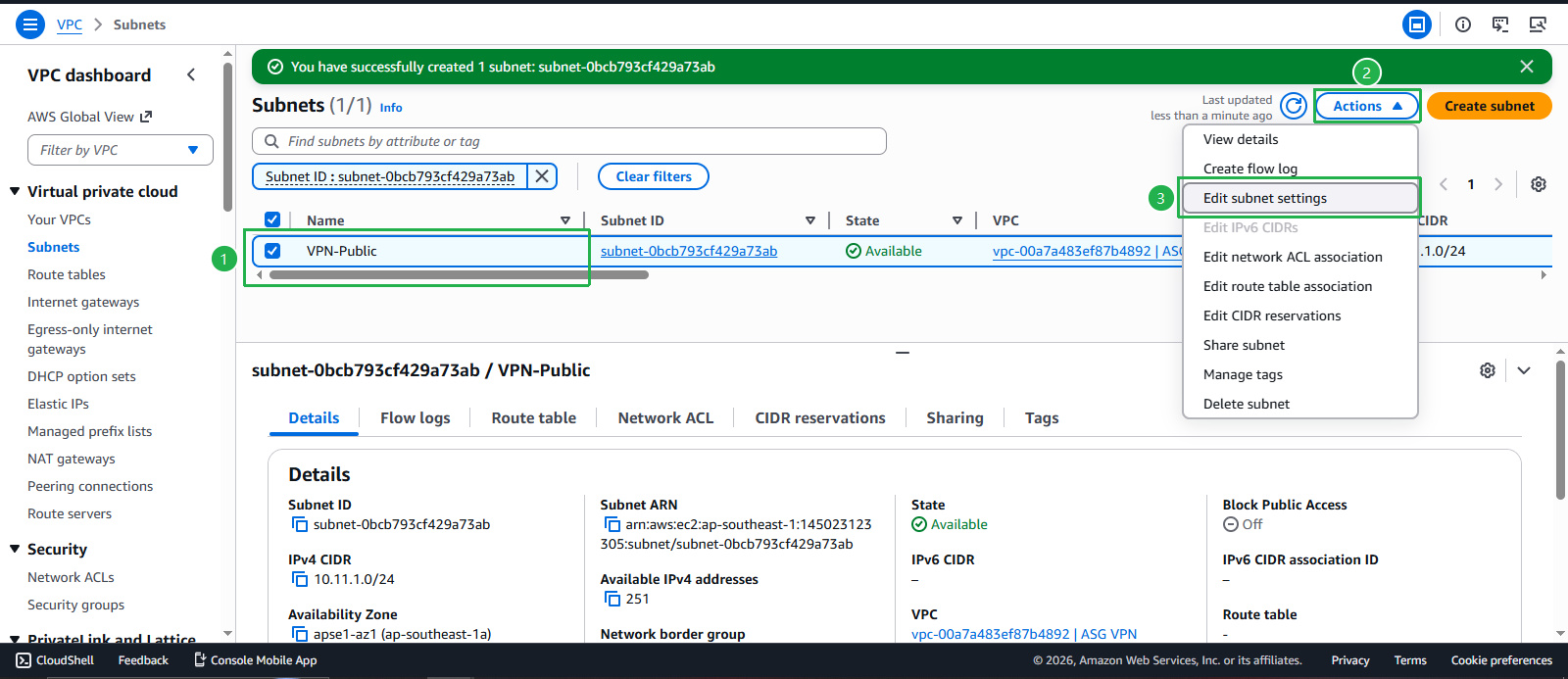Open AWS Global View external link

point(89,117)
